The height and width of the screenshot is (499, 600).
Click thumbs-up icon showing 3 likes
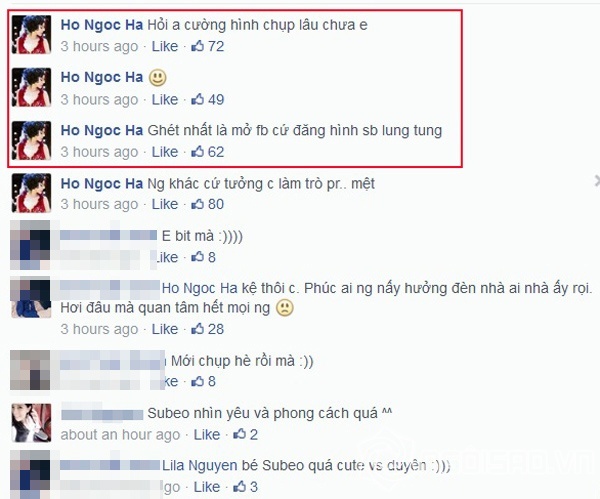point(240,487)
